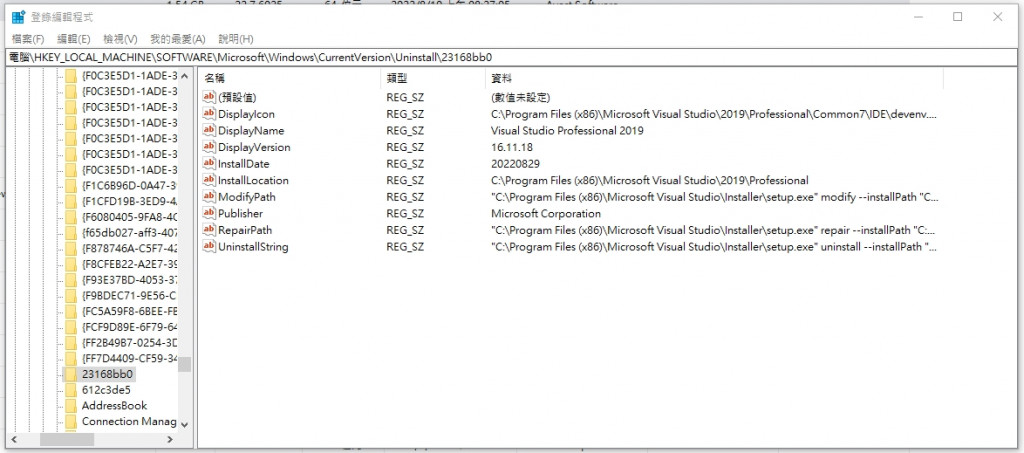
Task: Click the REG_SZ type cell for Publisher
Action: tap(405, 213)
